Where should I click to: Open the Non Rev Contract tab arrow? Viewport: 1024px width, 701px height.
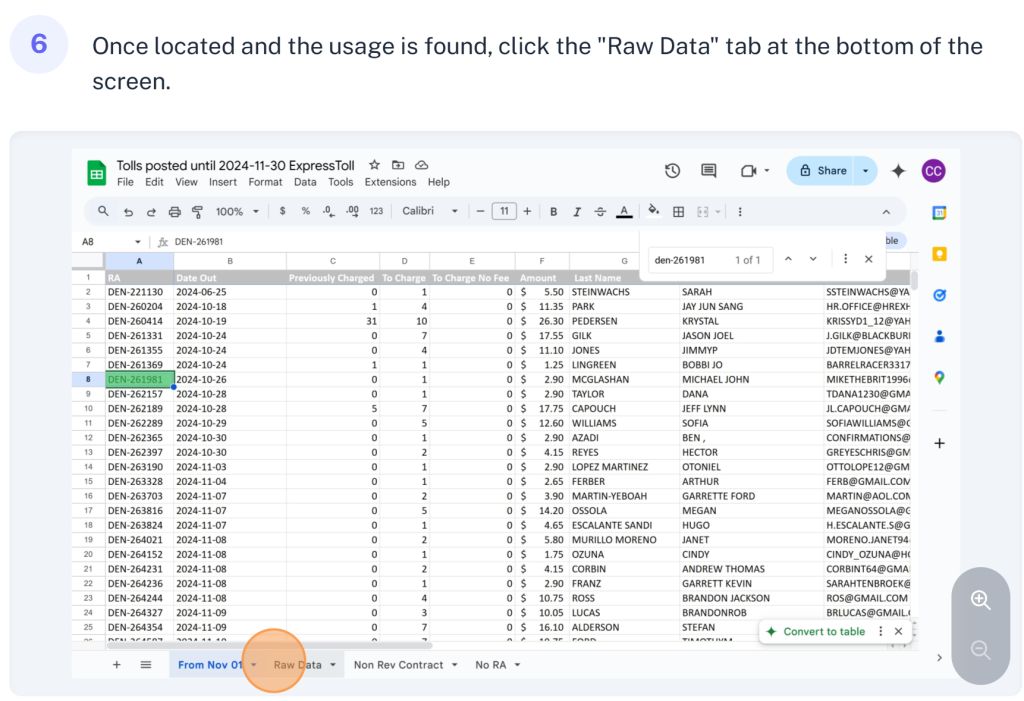click(455, 665)
